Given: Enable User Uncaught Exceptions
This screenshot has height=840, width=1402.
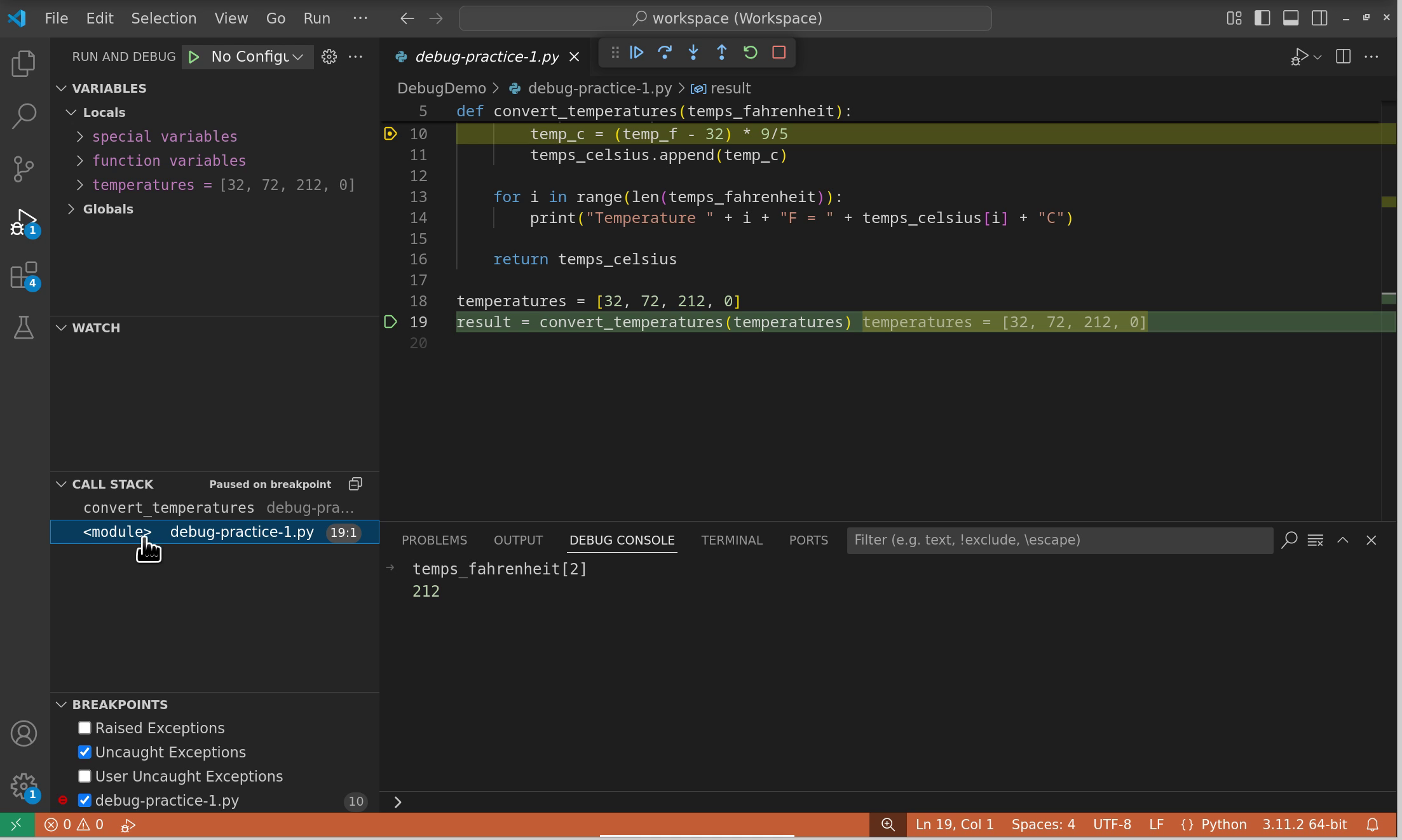Looking at the screenshot, I should [x=85, y=776].
